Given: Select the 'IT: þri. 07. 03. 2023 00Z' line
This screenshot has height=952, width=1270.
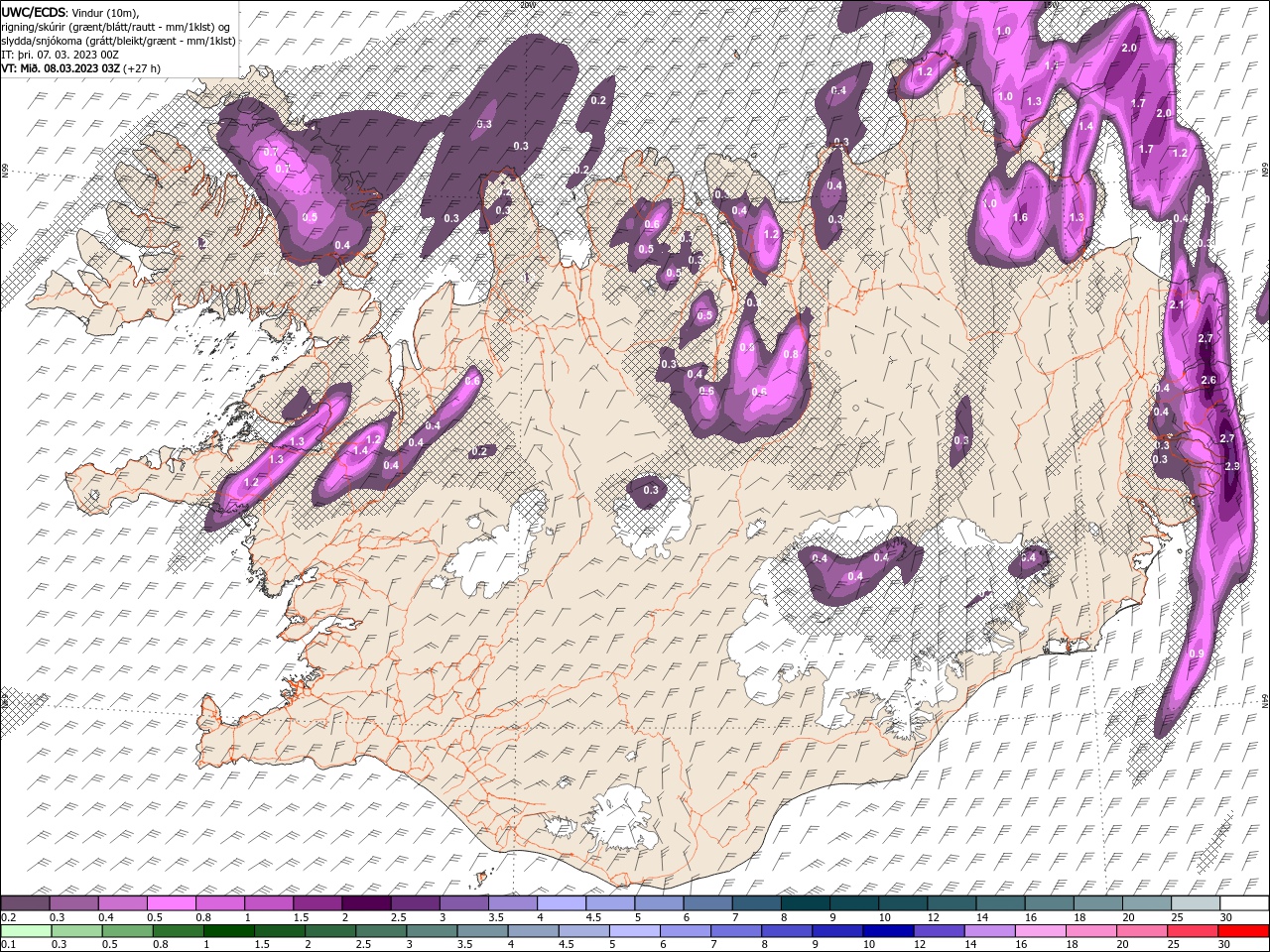Looking at the screenshot, I should pos(62,55).
